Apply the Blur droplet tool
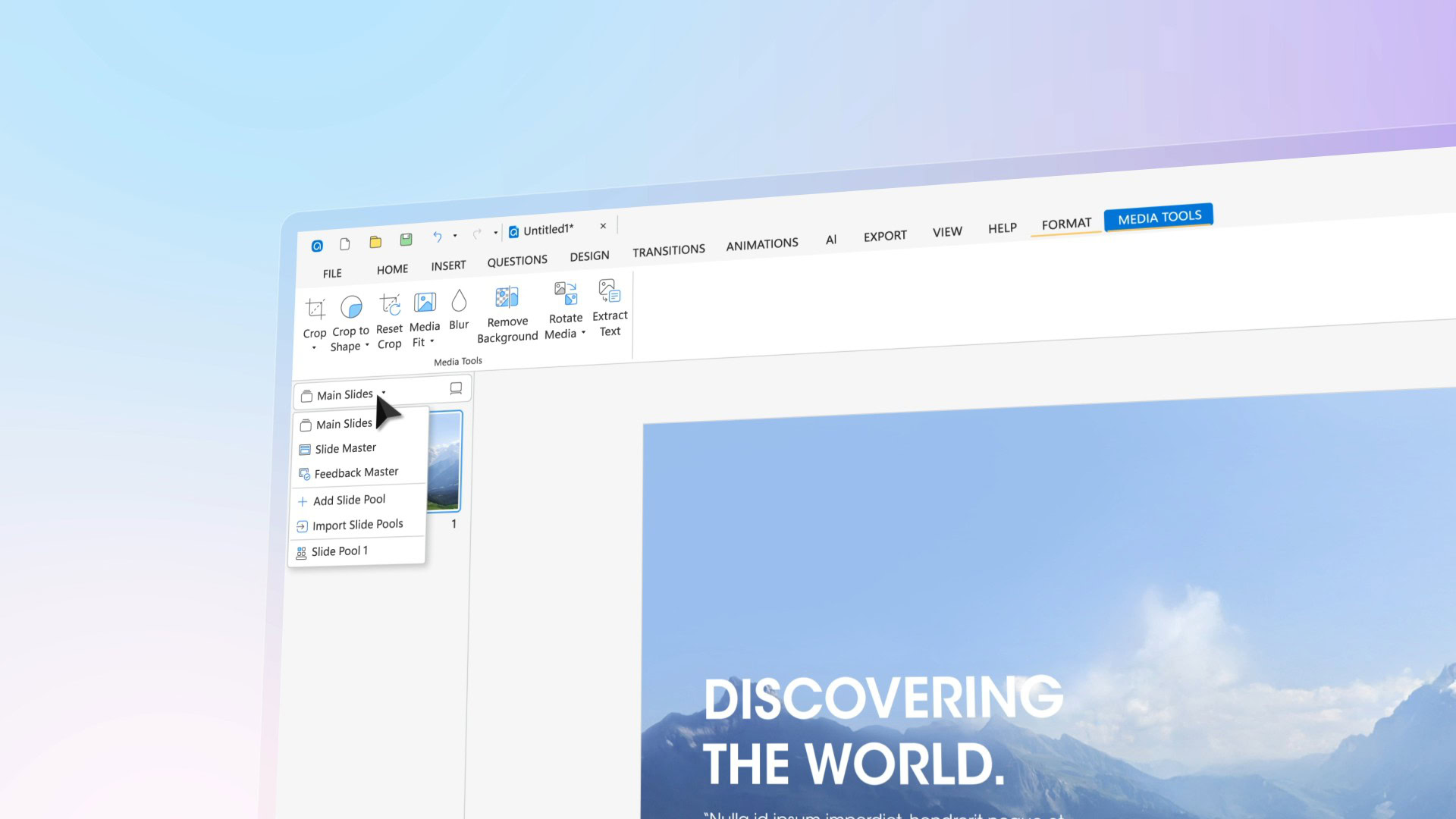1456x819 pixels. click(459, 301)
